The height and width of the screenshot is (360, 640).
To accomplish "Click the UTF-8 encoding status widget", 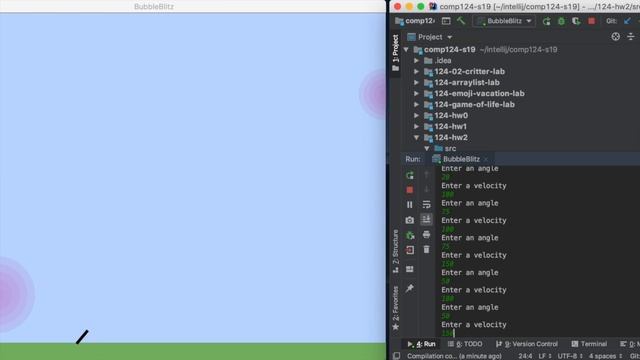I will point(569,356).
